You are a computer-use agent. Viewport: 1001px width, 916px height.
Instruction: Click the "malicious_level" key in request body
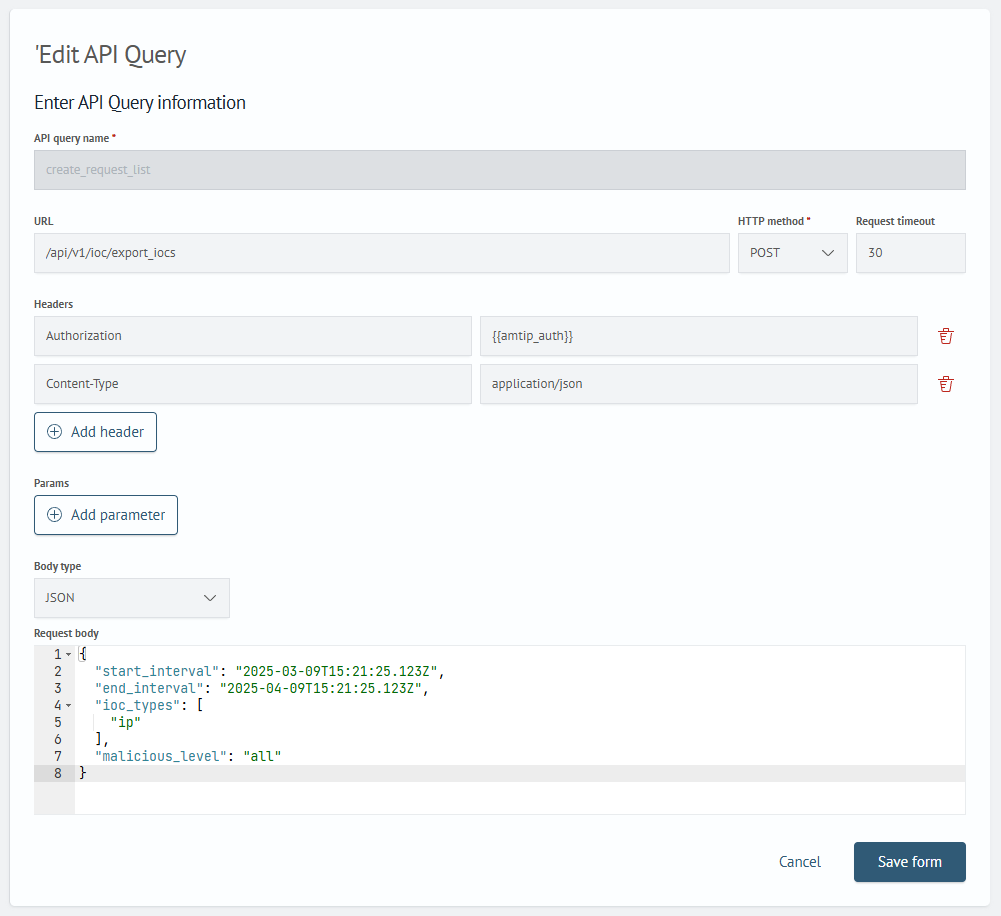[x=161, y=756]
